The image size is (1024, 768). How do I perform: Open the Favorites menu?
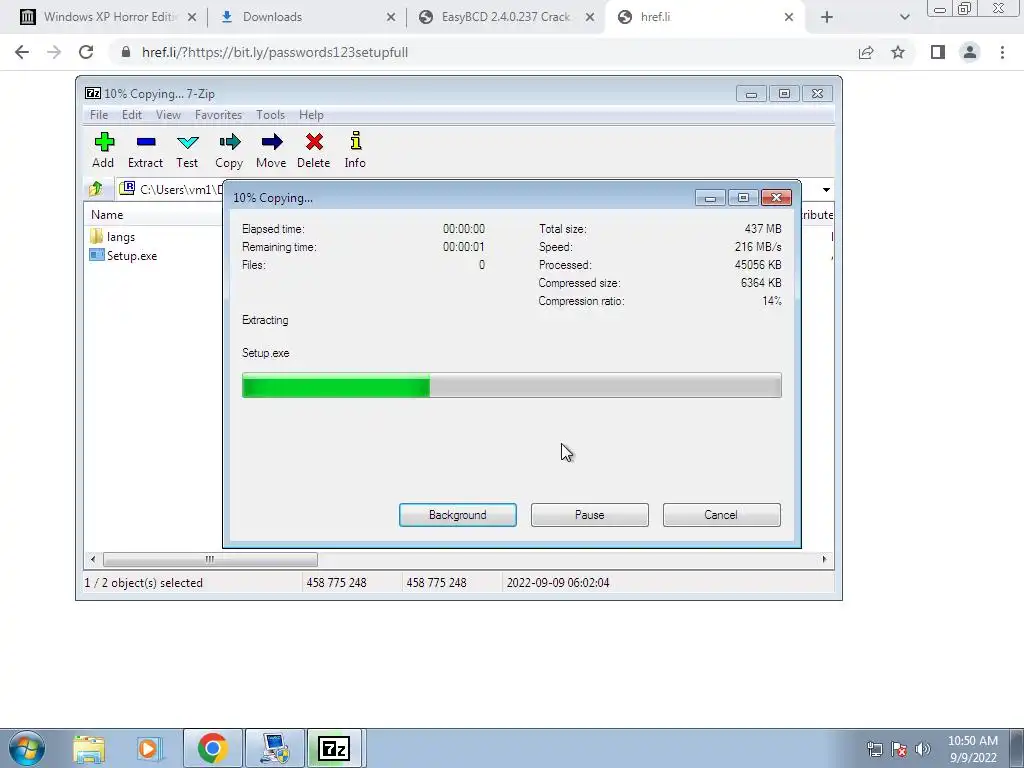point(218,115)
